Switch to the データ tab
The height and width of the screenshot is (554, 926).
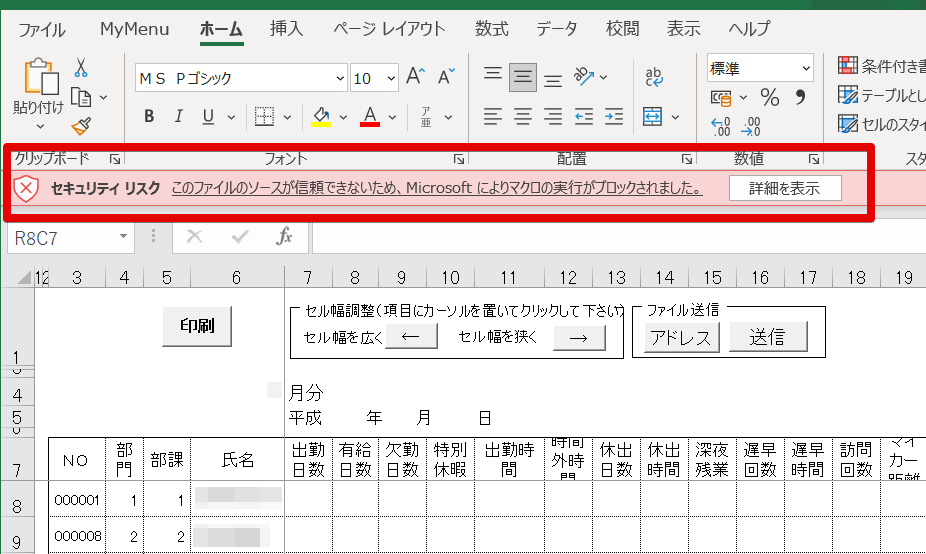pos(556,29)
